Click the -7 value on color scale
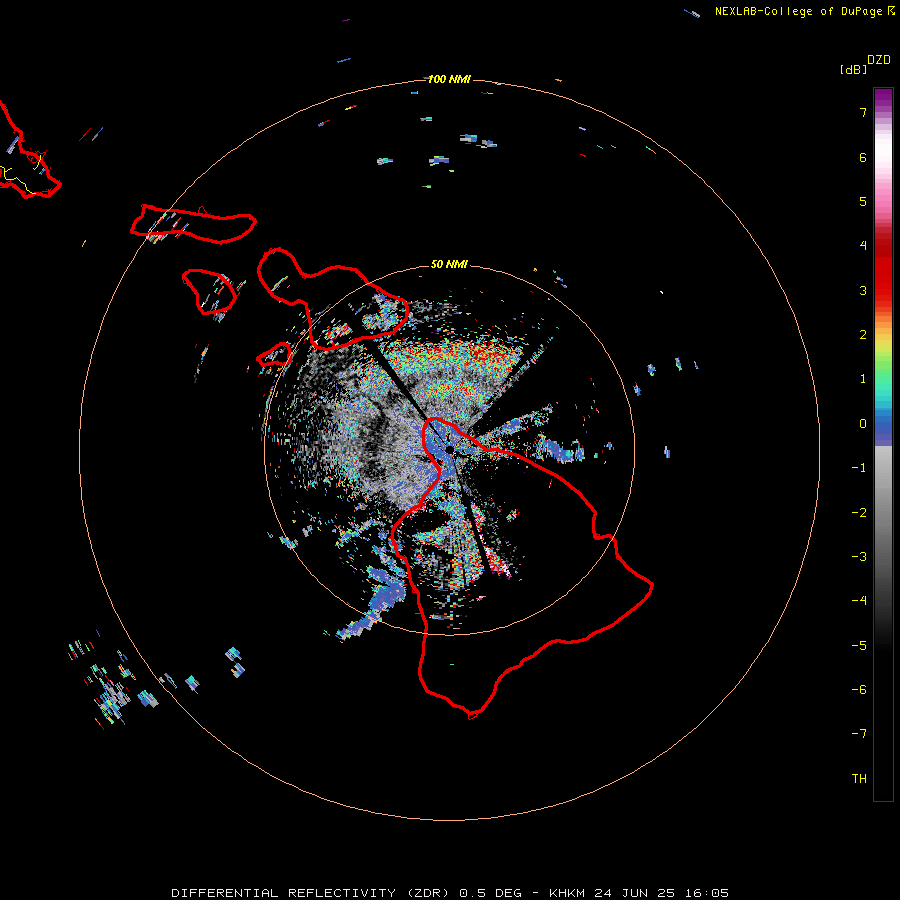Screen dimensions: 900x900 coord(859,734)
